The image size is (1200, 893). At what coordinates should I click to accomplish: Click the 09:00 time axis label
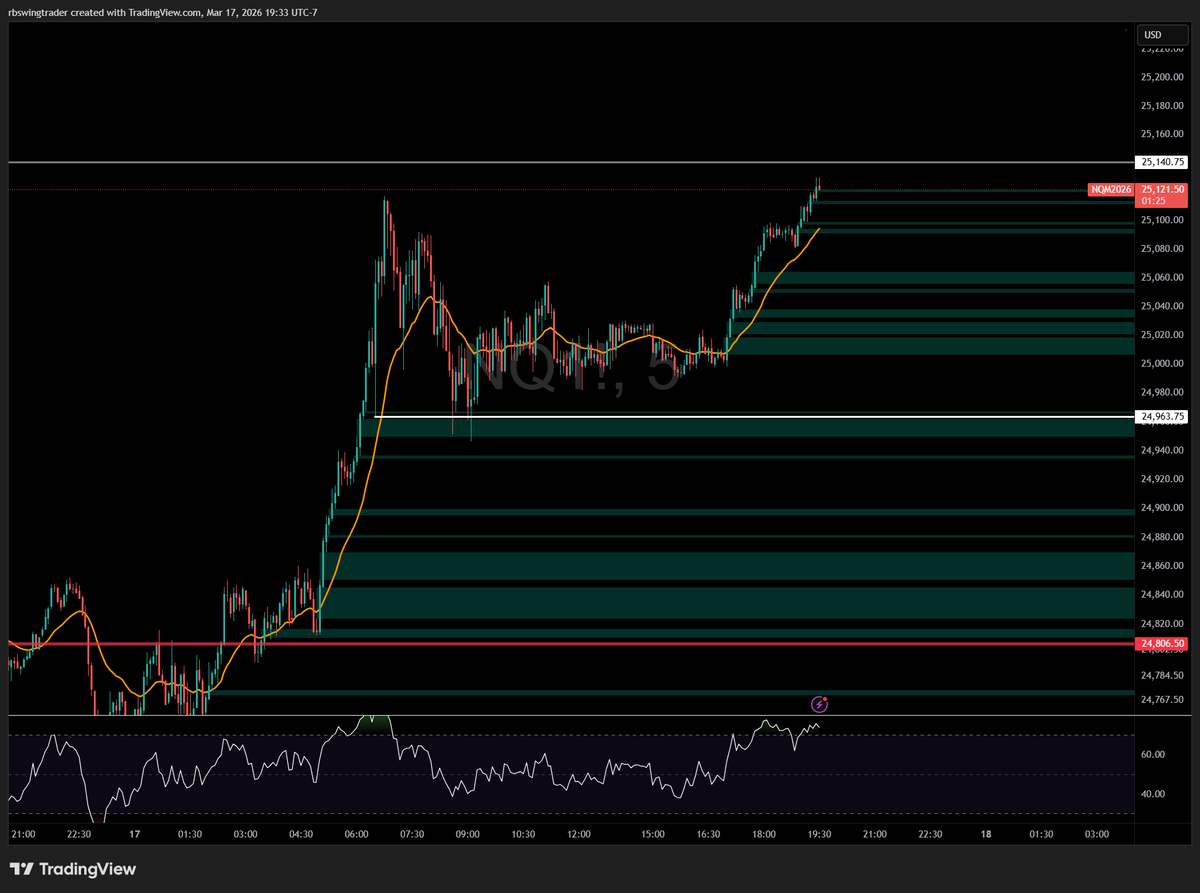(x=467, y=834)
